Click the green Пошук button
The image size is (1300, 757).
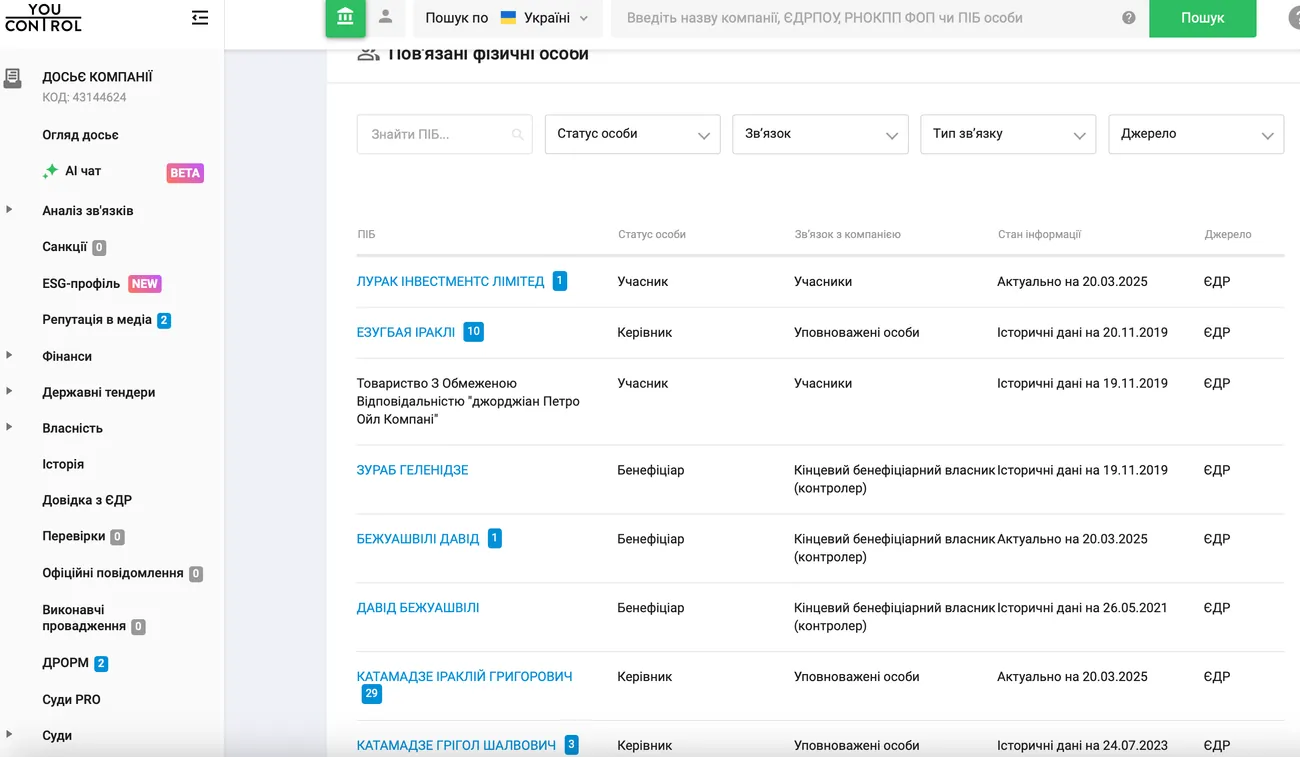pos(1202,18)
